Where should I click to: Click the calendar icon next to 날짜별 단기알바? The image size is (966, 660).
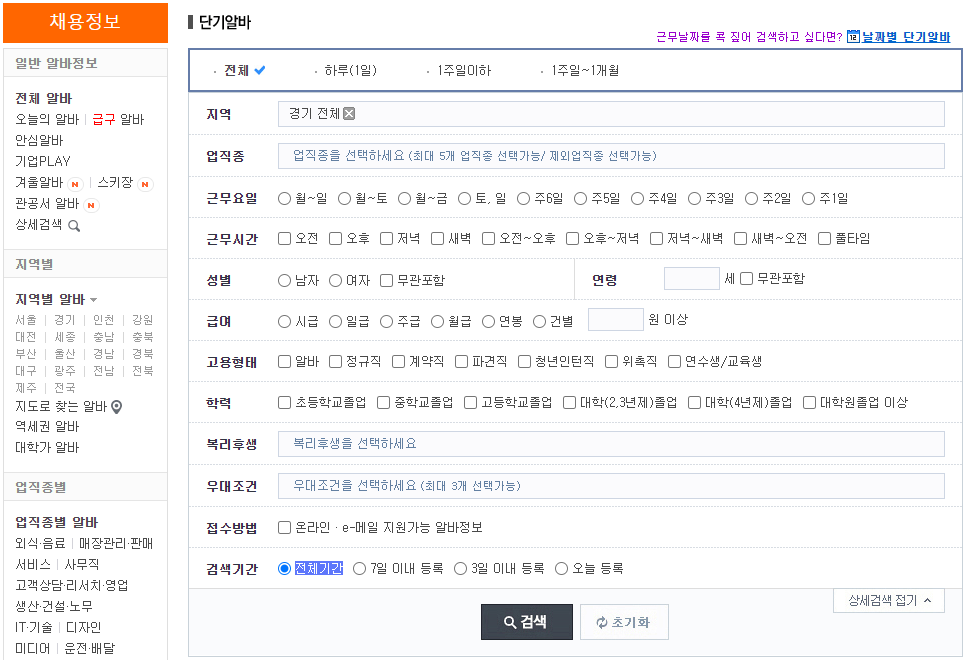pyautogui.click(x=853, y=37)
